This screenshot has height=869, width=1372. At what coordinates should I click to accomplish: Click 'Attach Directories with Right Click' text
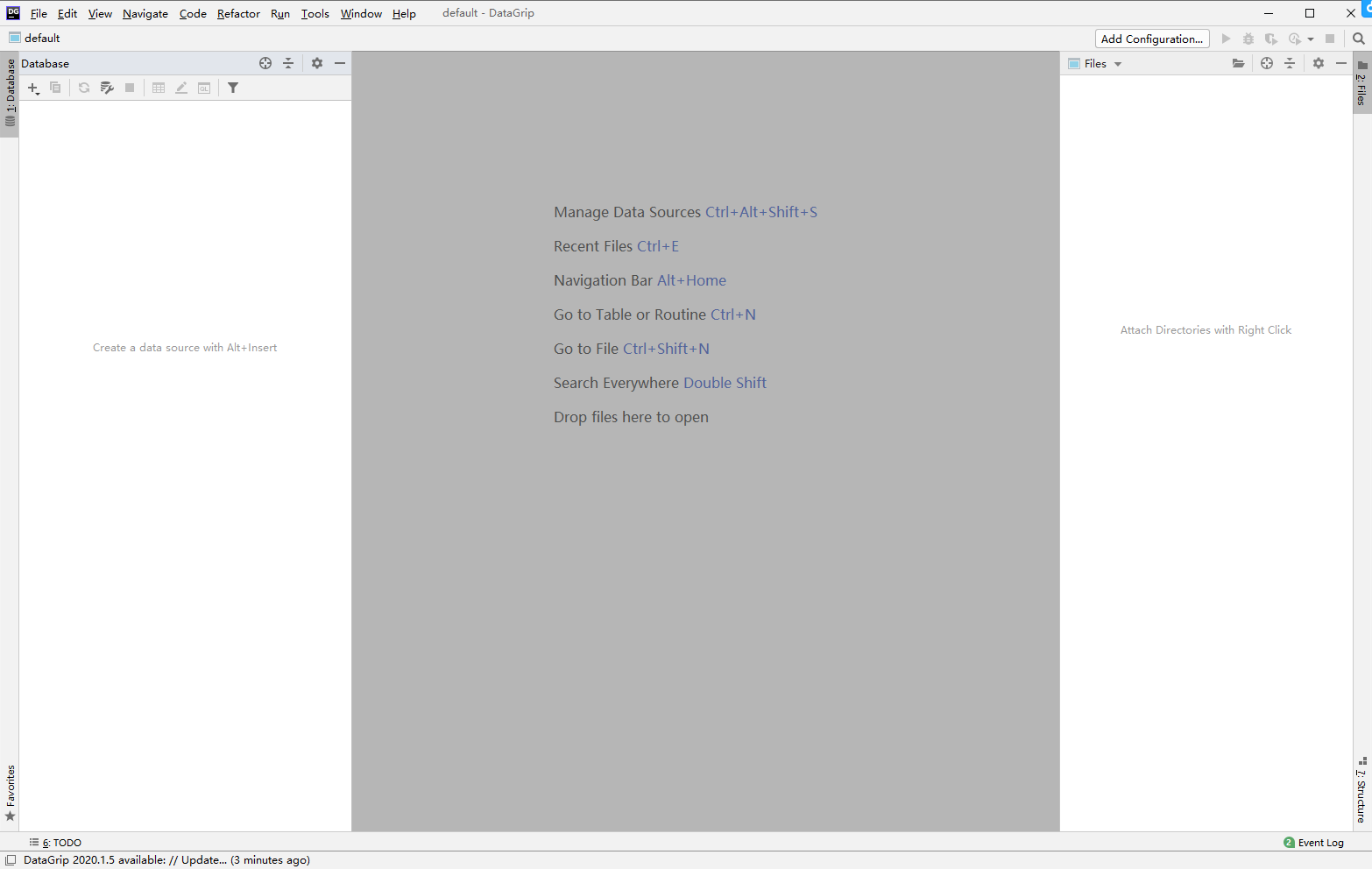[x=1206, y=330]
